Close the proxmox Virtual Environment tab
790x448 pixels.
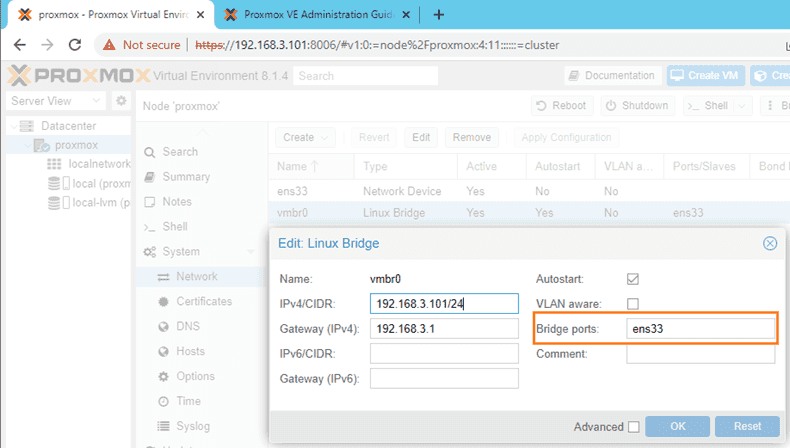pyautogui.click(x=200, y=15)
